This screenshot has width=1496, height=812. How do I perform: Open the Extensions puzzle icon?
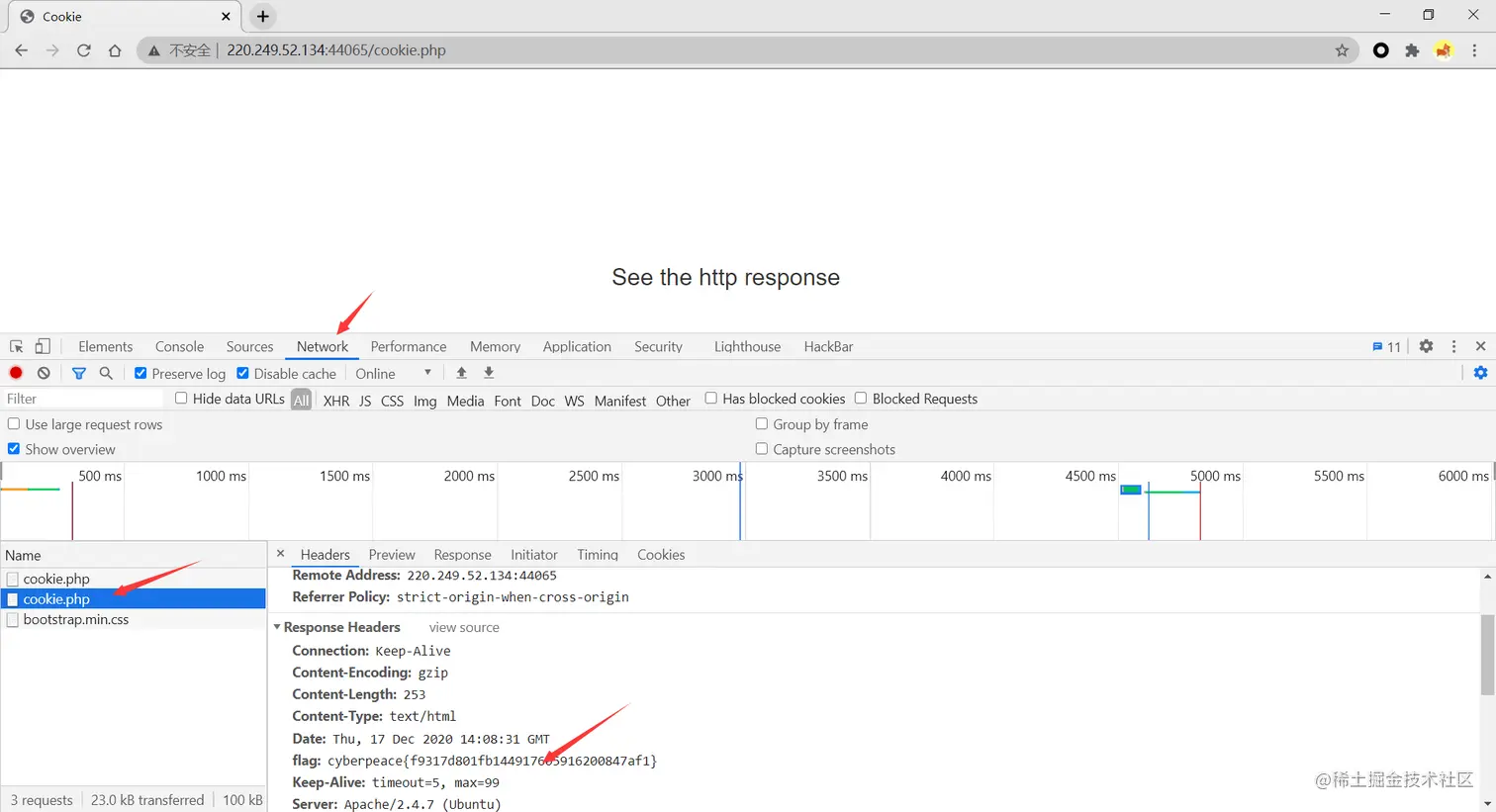(x=1412, y=50)
